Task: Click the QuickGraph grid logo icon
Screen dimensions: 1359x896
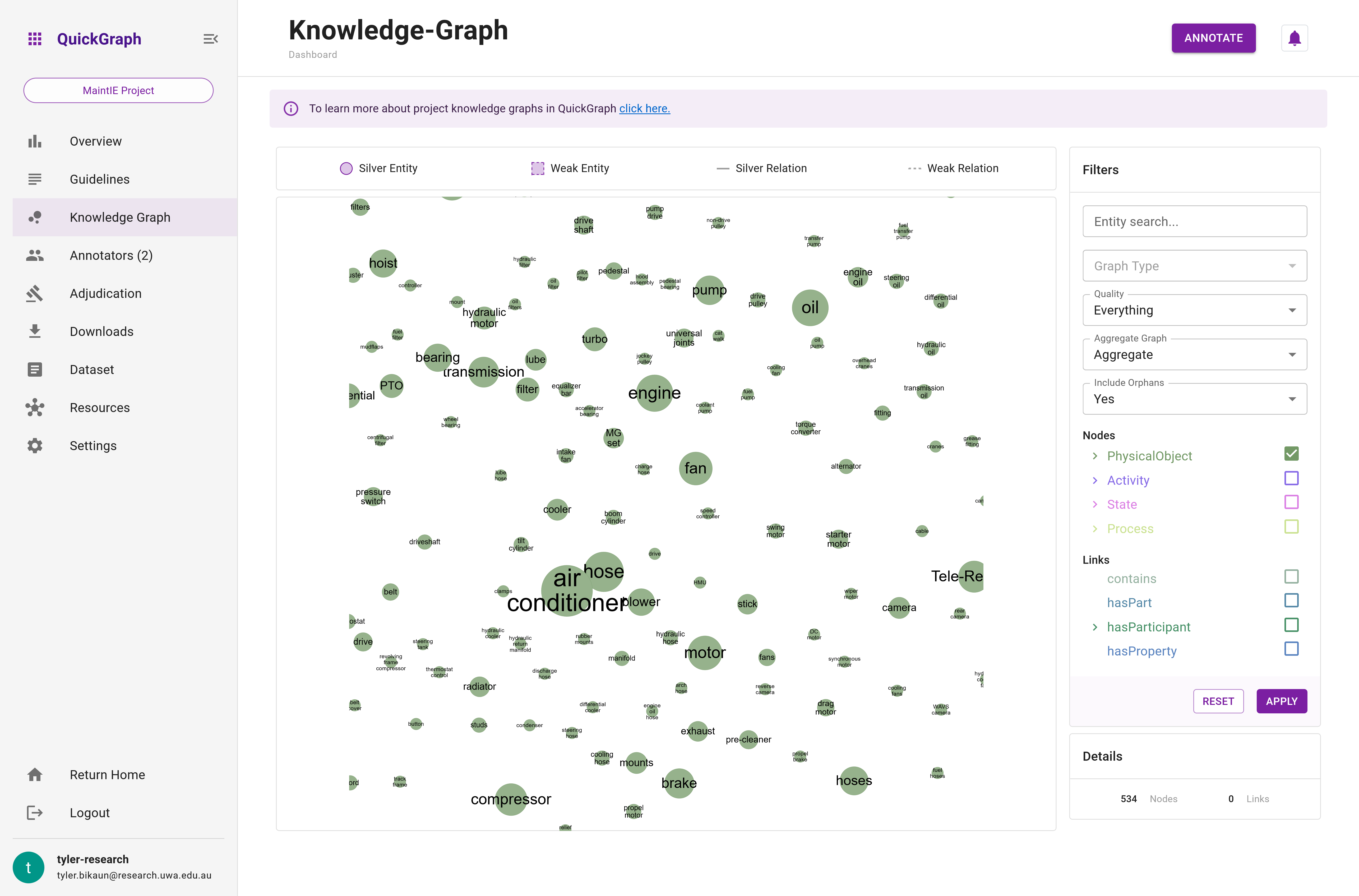Action: (x=35, y=38)
